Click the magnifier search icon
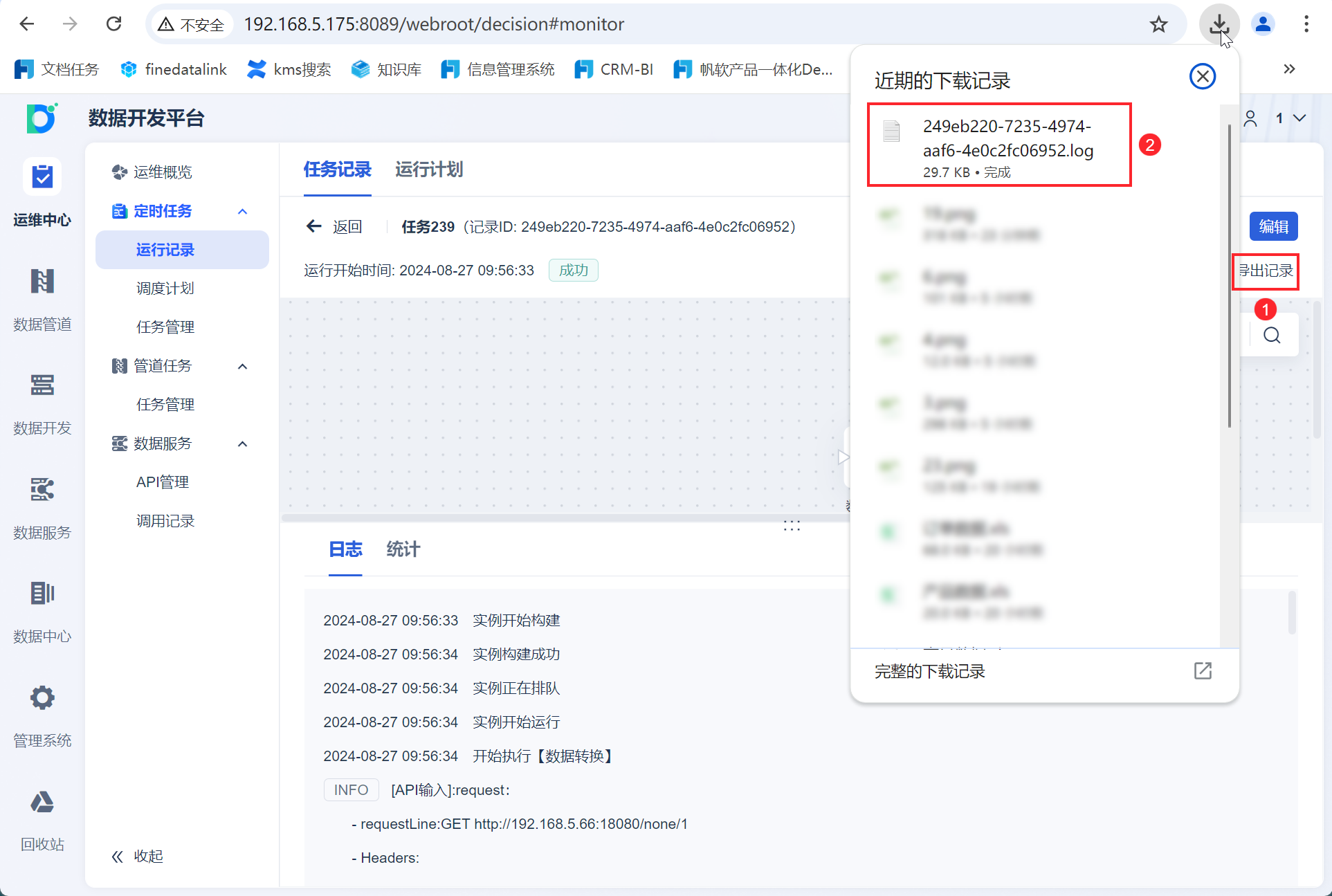Image resolution: width=1332 pixels, height=896 pixels. [1272, 336]
